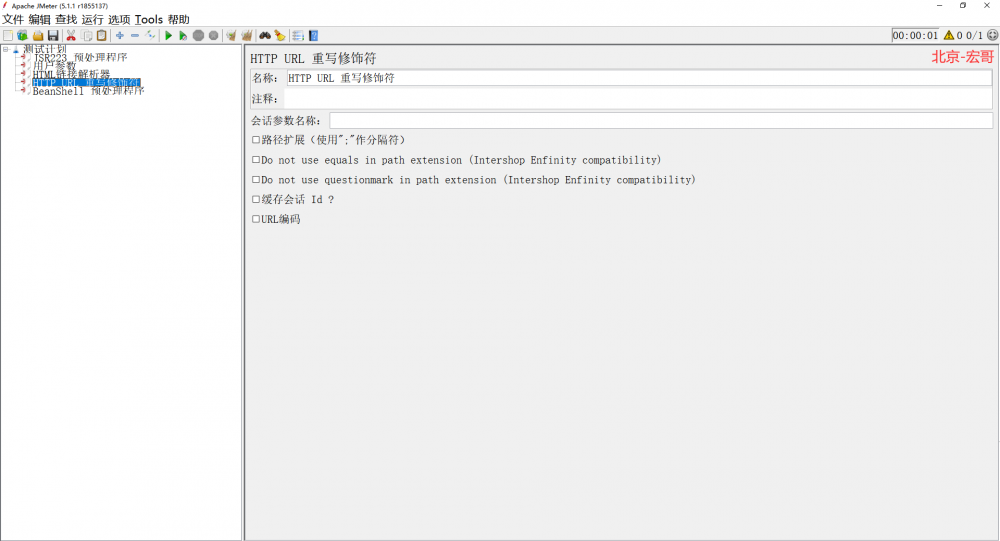The height and width of the screenshot is (541, 1000).
Task: Open Help with the blue question mark icon
Action: tap(313, 36)
